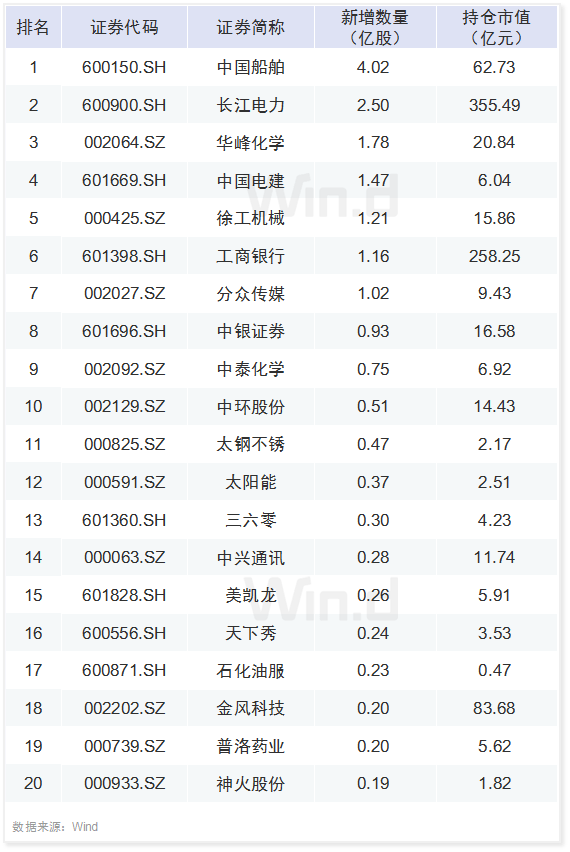The image size is (570, 852).
Task: Click the holding value 11.74
Action: tap(494, 557)
